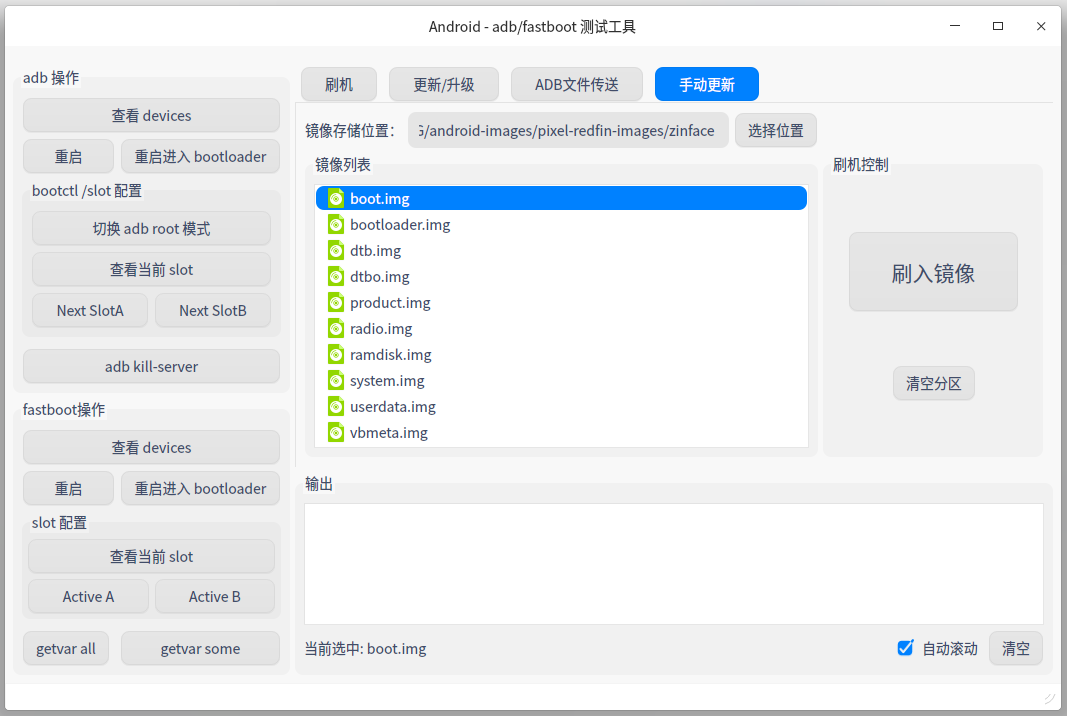Click the system.img file icon
1067x716 pixels.
335,381
